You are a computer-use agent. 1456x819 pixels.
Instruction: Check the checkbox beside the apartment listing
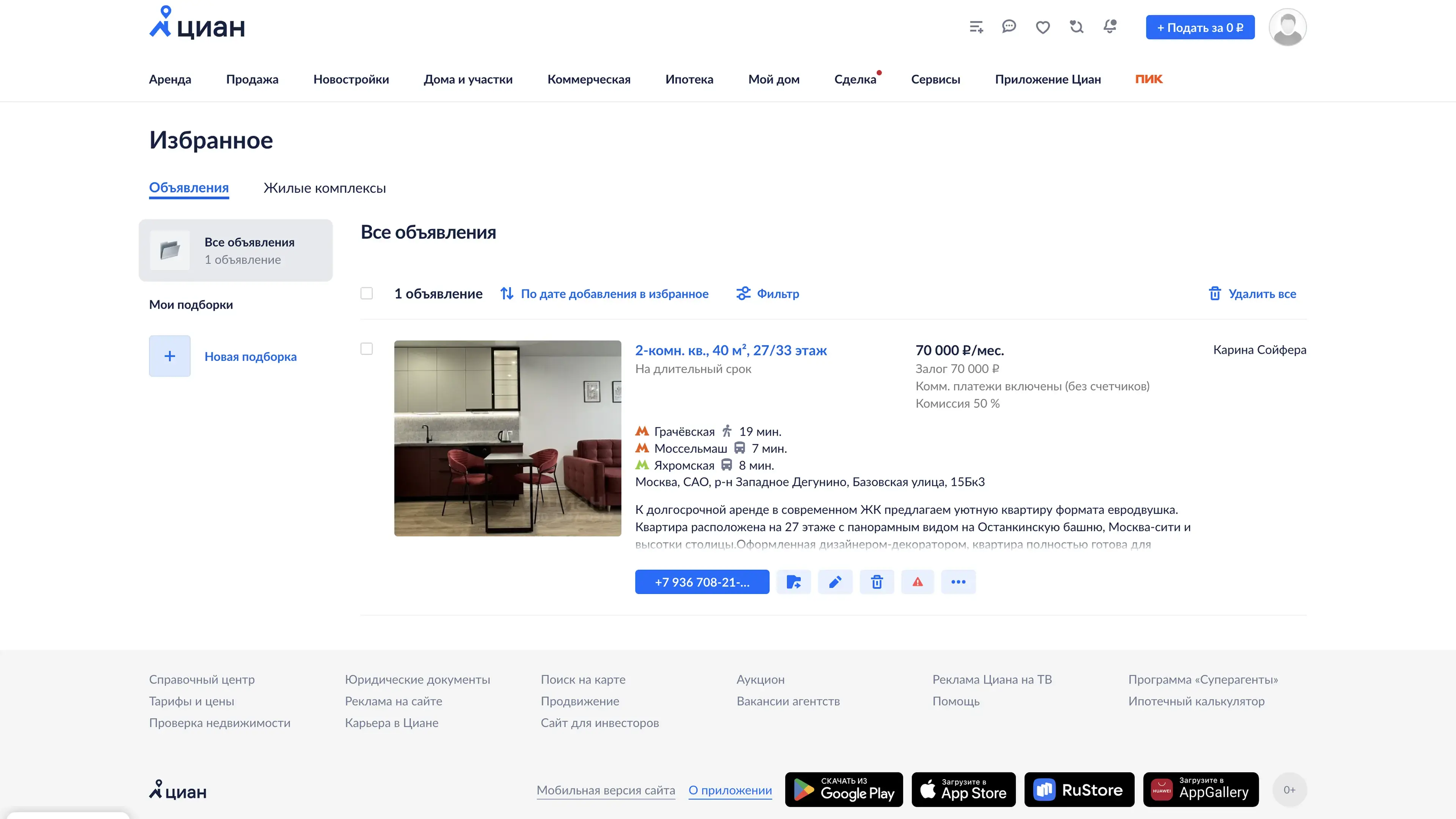click(367, 349)
